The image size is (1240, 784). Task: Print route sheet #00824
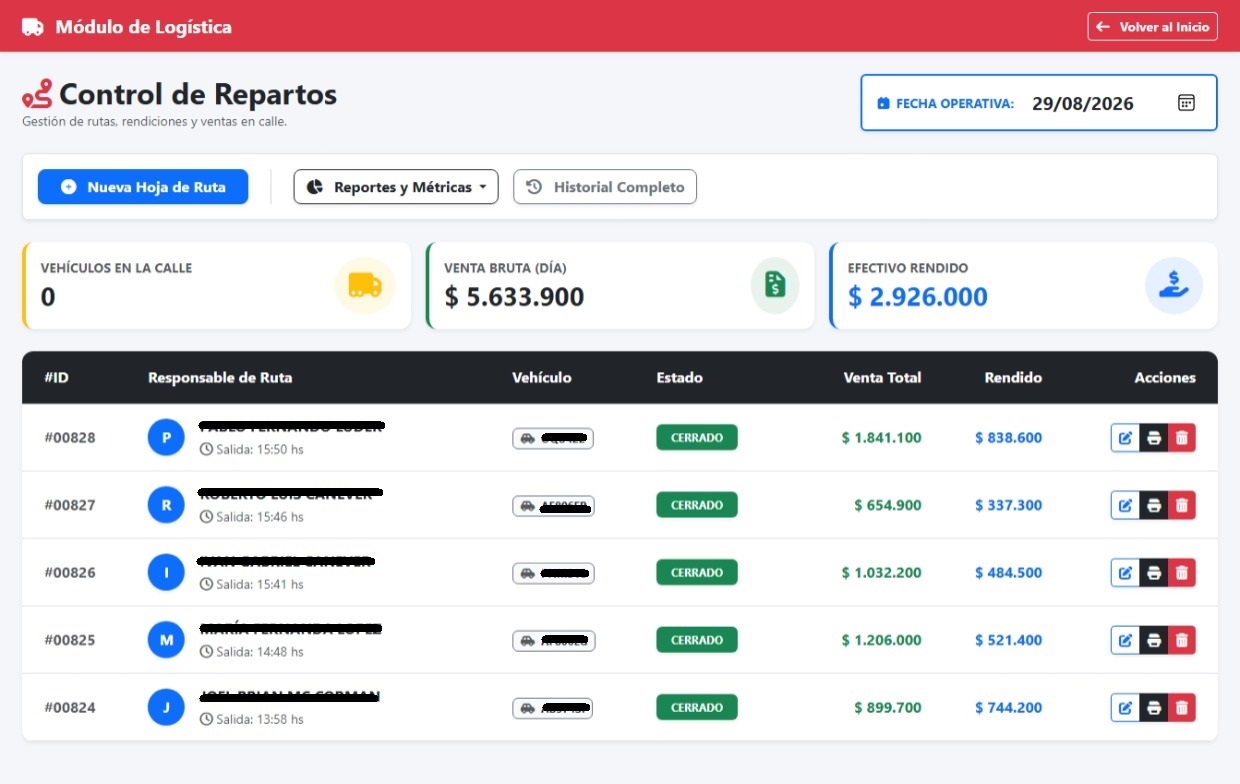coord(1154,708)
